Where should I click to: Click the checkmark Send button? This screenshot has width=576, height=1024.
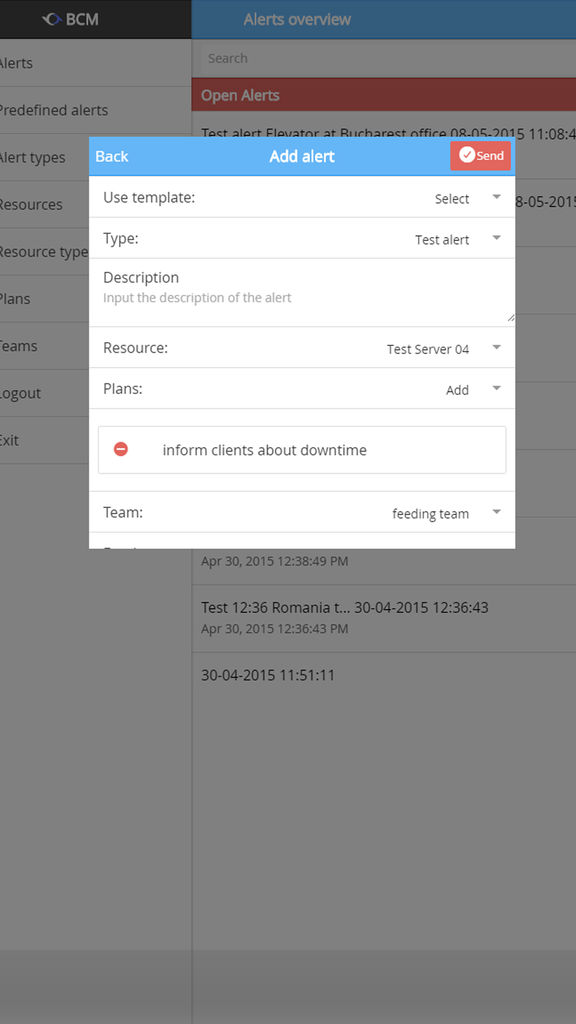[481, 155]
